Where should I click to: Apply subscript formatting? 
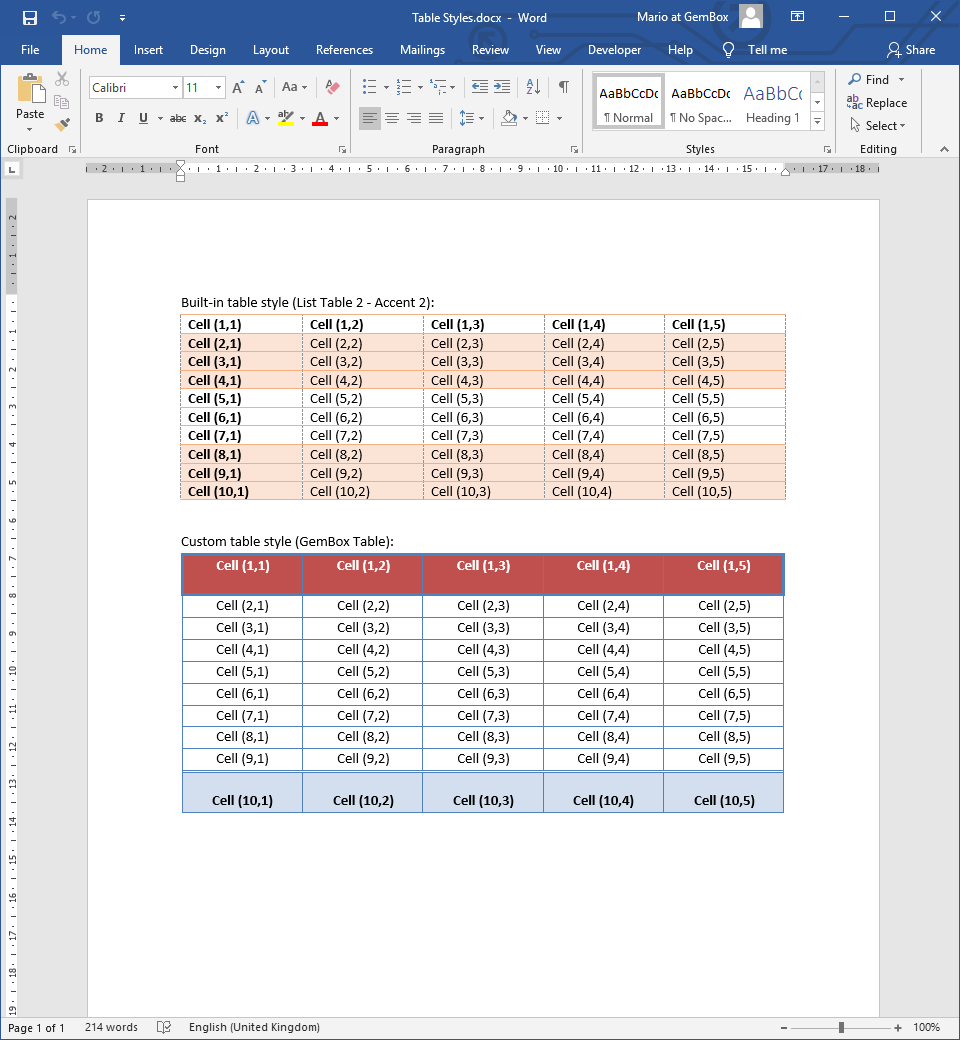point(200,118)
